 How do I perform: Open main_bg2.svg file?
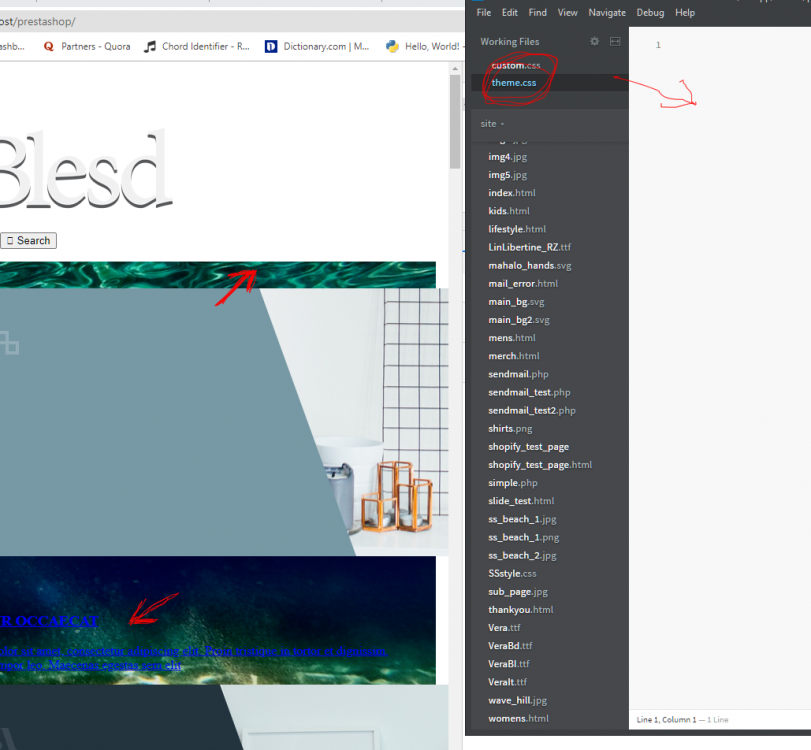tap(518, 320)
